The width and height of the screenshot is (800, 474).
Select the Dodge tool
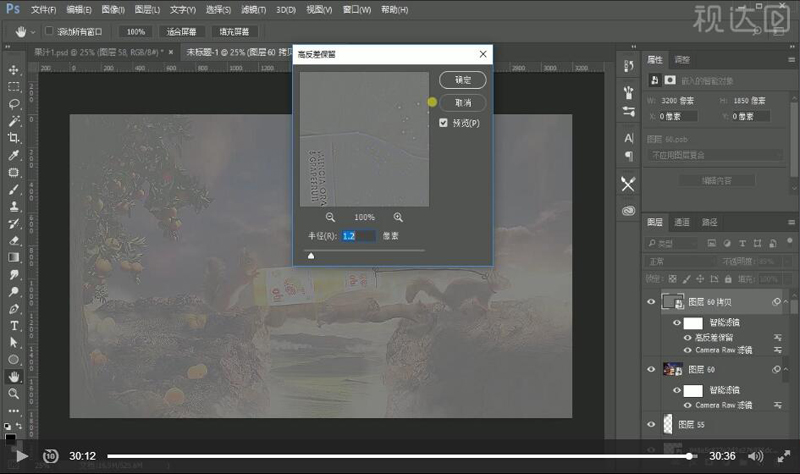14,291
